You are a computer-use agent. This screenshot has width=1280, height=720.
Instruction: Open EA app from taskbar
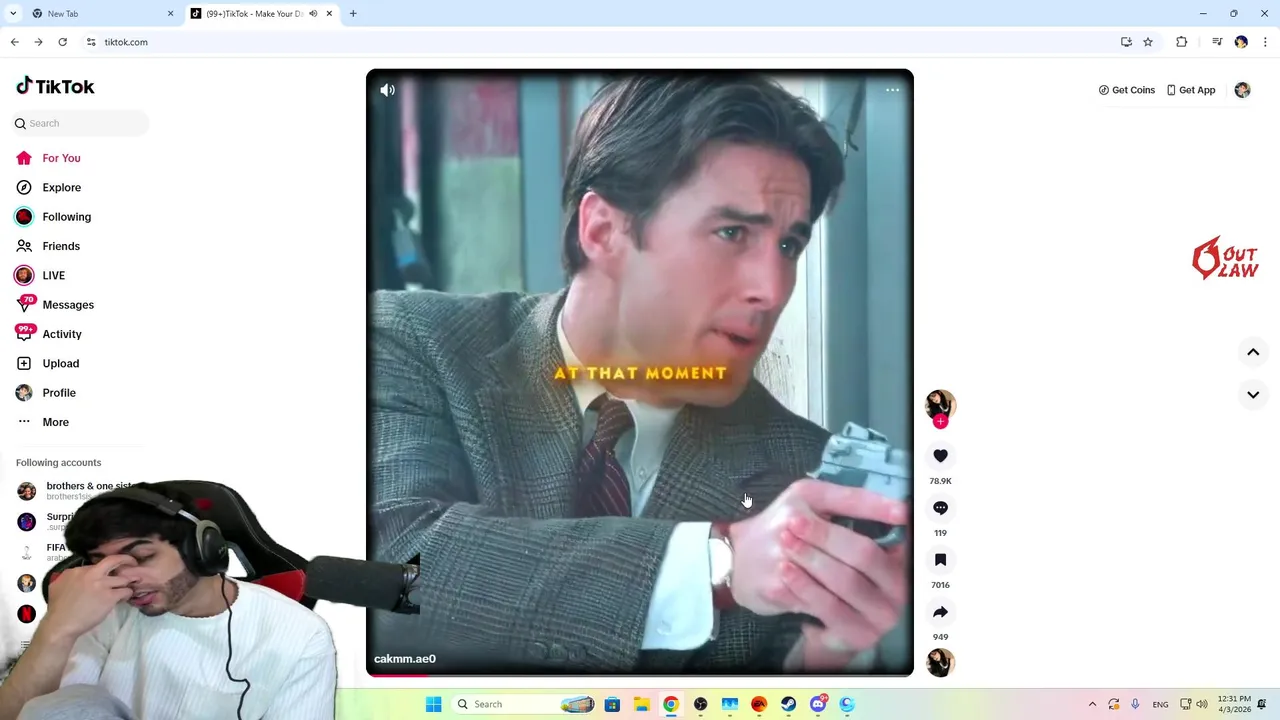click(759, 704)
